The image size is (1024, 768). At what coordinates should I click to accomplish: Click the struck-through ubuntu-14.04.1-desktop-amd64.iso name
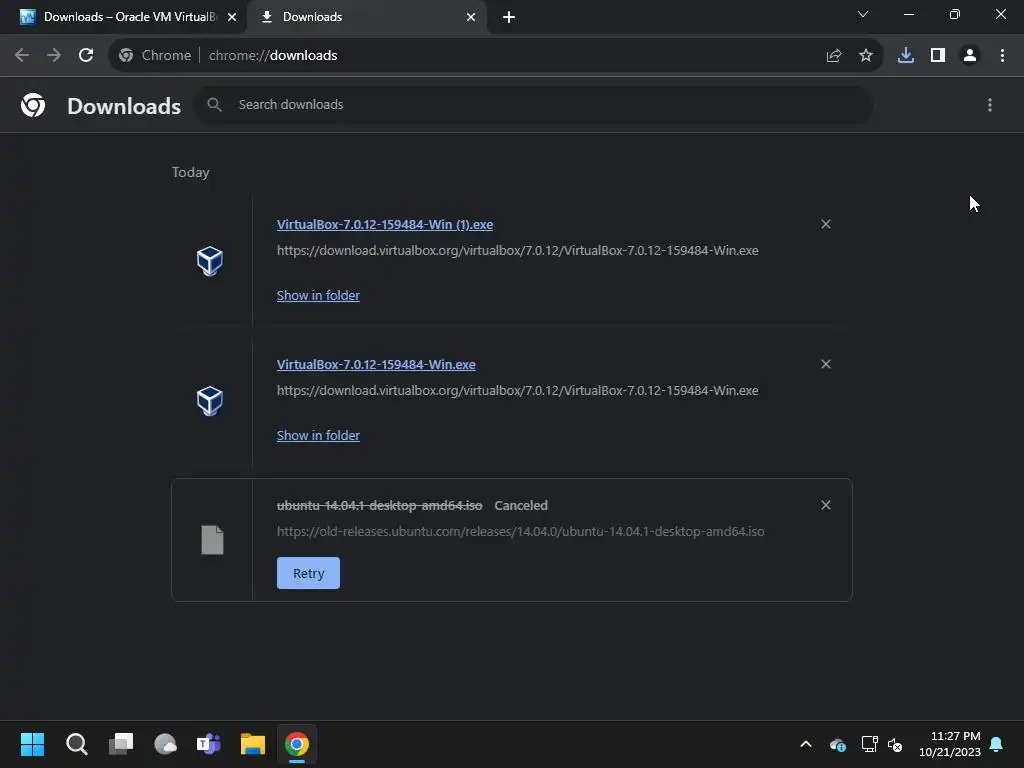(379, 505)
